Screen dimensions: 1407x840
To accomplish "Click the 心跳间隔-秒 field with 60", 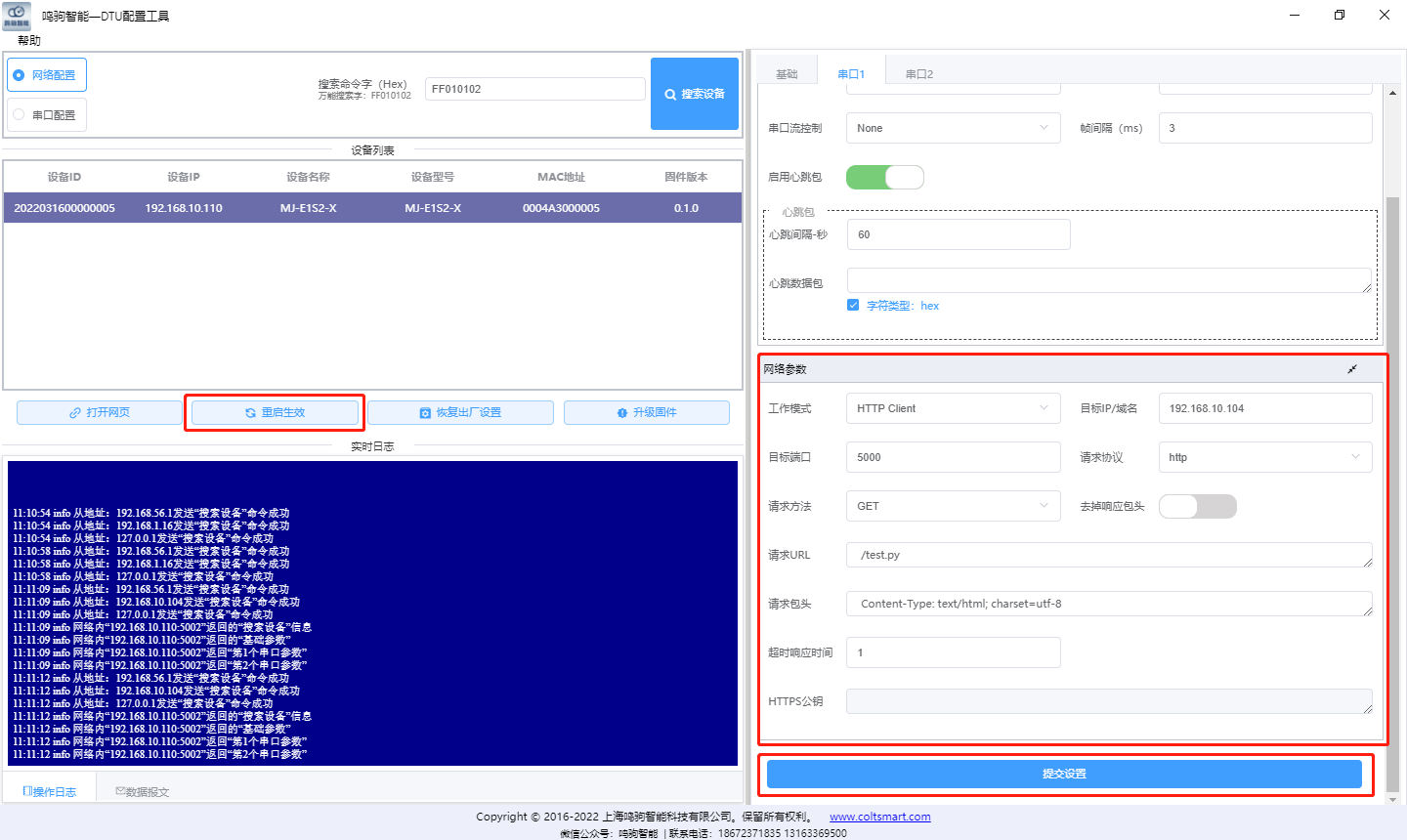I will (959, 234).
